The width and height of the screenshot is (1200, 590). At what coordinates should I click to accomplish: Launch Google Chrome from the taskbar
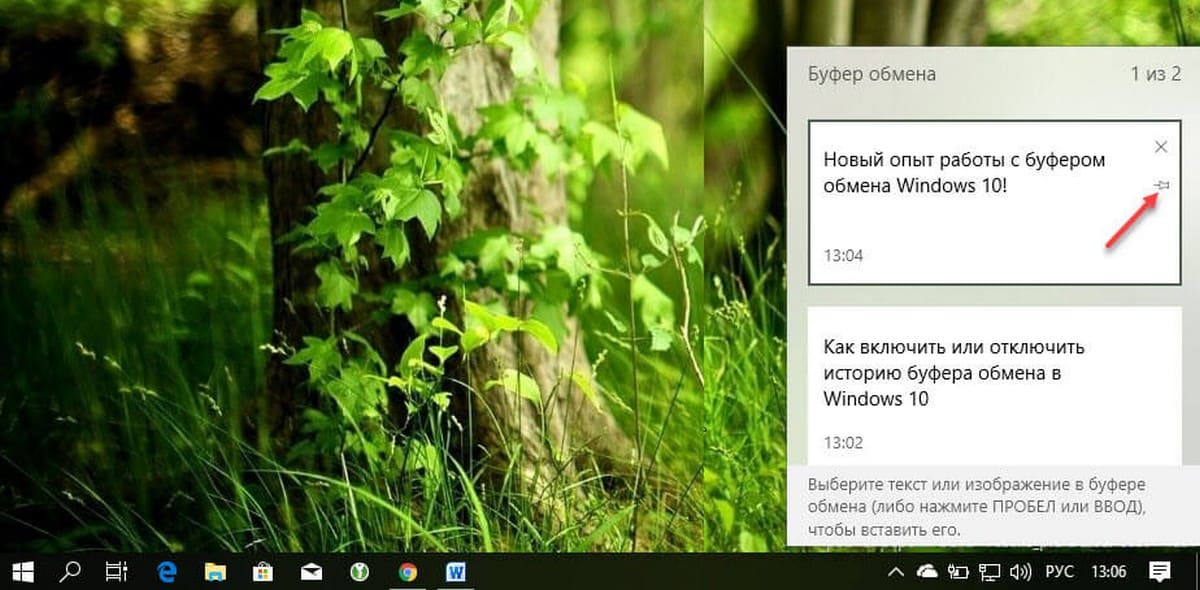coord(407,572)
